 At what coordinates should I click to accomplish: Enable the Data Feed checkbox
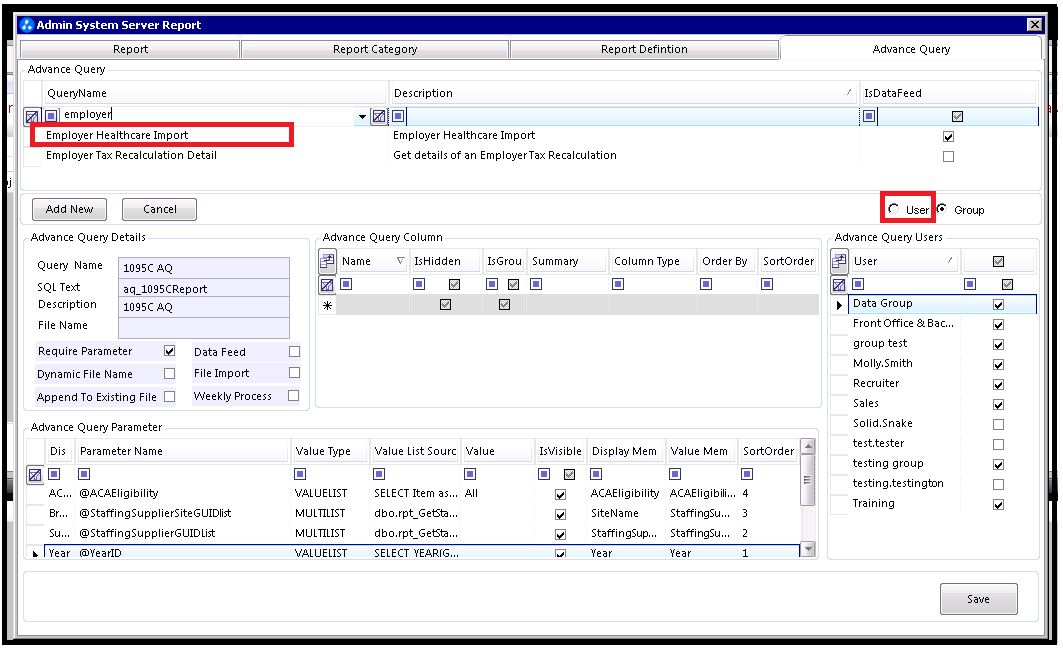294,351
